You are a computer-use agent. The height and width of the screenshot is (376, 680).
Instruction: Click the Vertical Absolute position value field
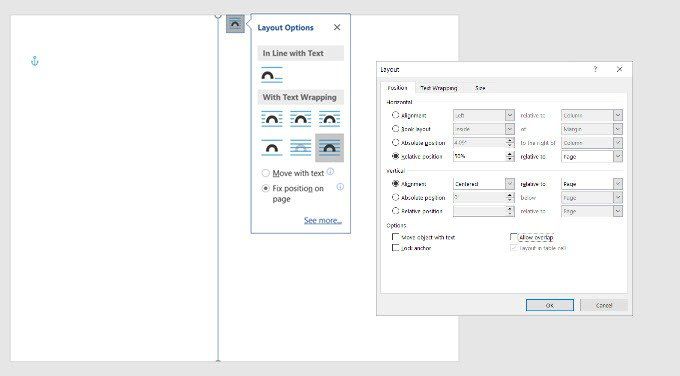pos(480,197)
